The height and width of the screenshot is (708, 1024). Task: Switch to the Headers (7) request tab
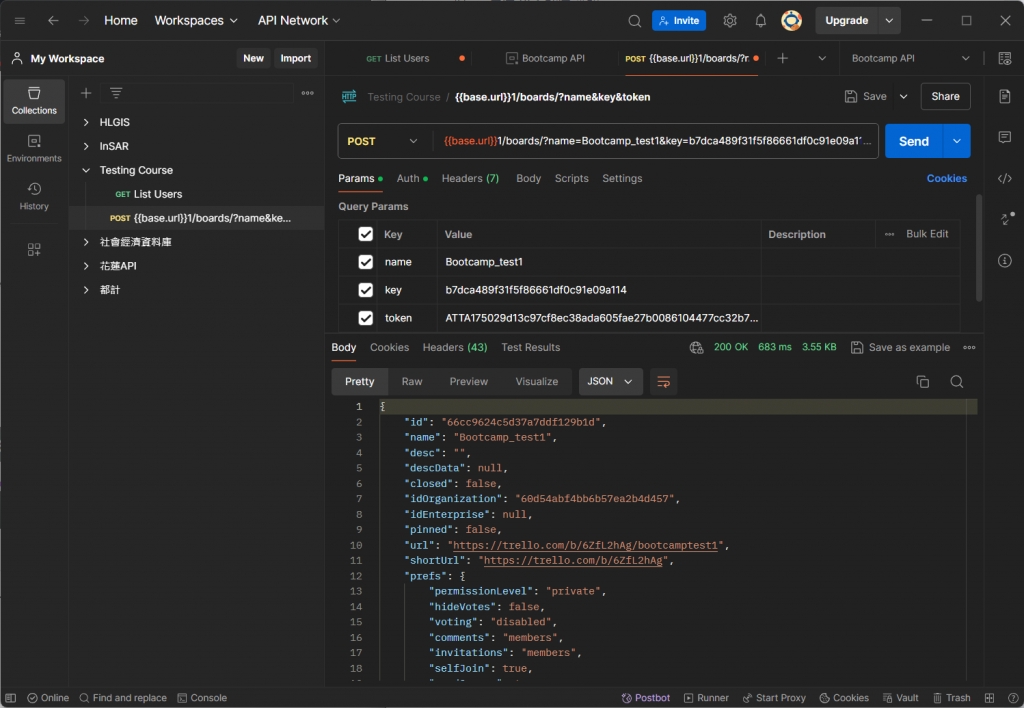(x=470, y=178)
